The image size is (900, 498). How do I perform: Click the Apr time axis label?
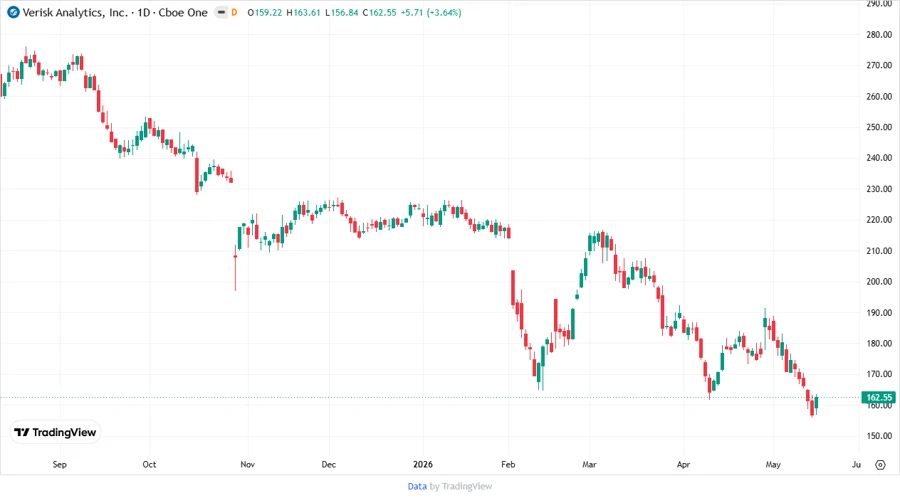click(x=683, y=464)
